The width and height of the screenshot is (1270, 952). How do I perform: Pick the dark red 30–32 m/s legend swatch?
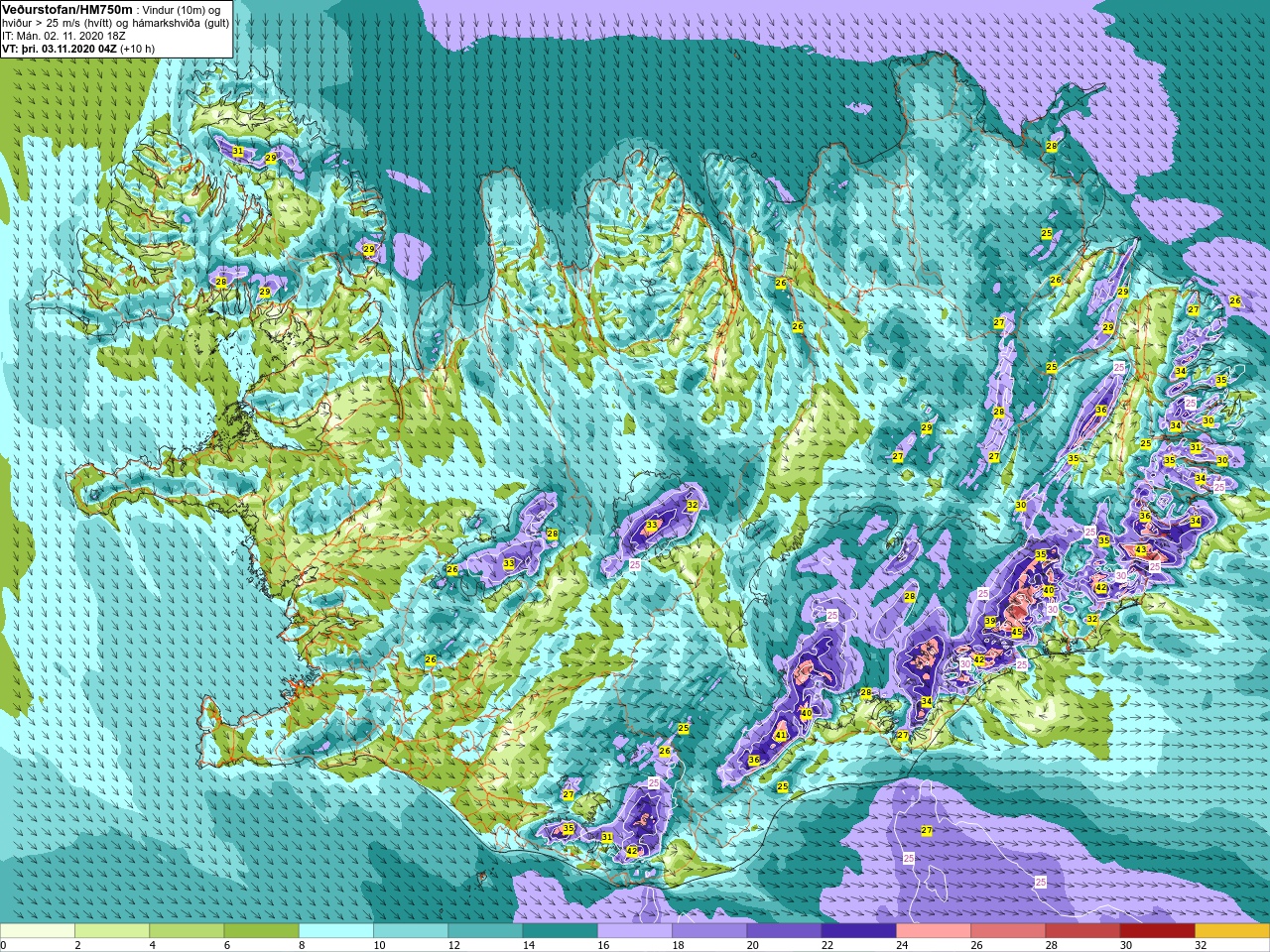click(x=1158, y=930)
